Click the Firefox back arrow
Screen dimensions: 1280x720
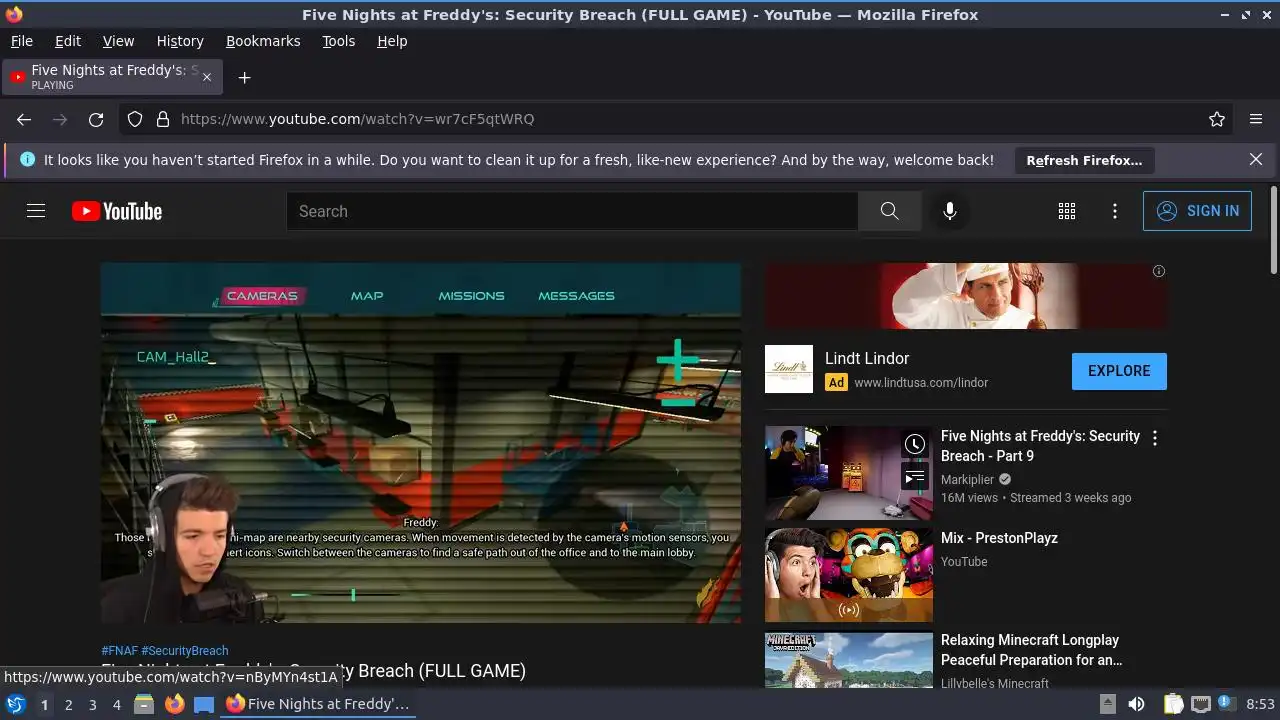[x=24, y=119]
